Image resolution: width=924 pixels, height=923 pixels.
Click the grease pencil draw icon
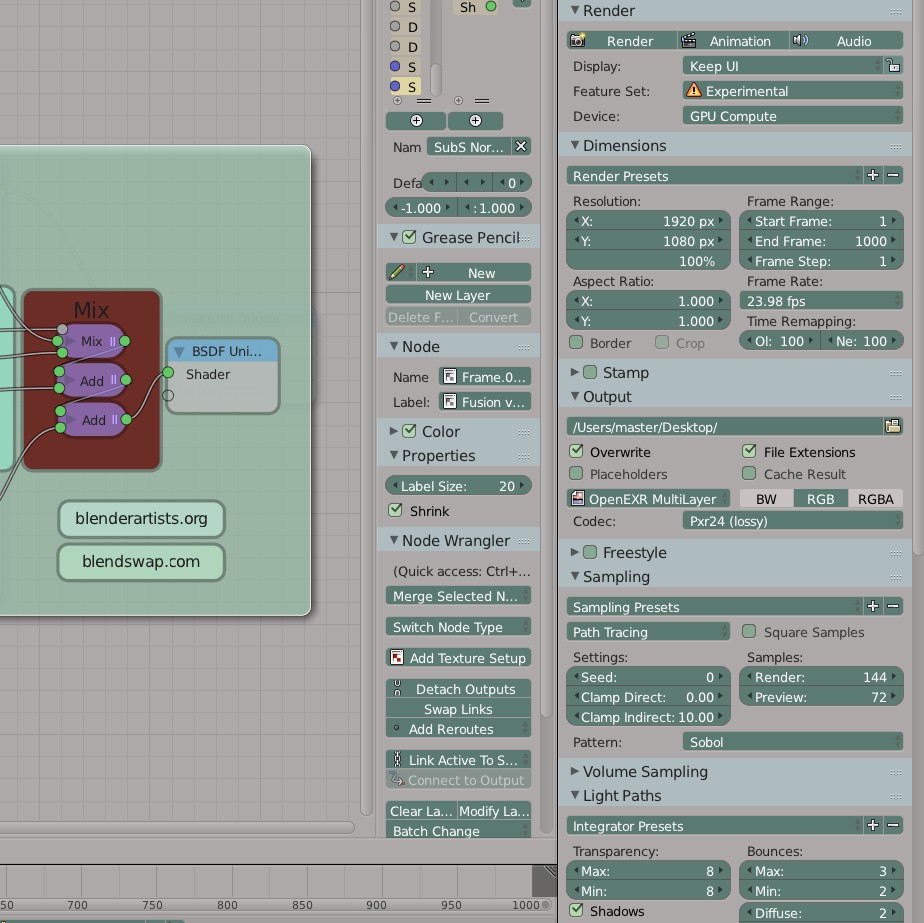pos(396,271)
